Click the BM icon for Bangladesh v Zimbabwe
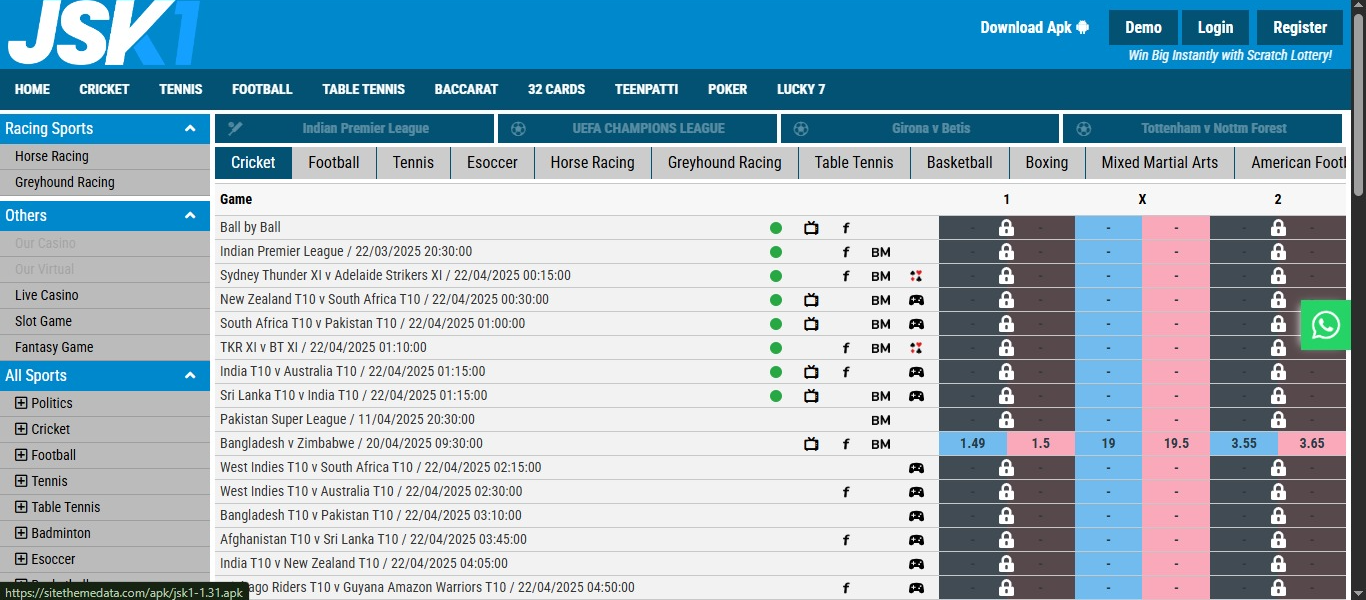Image resolution: width=1366 pixels, height=600 pixels. (x=880, y=444)
